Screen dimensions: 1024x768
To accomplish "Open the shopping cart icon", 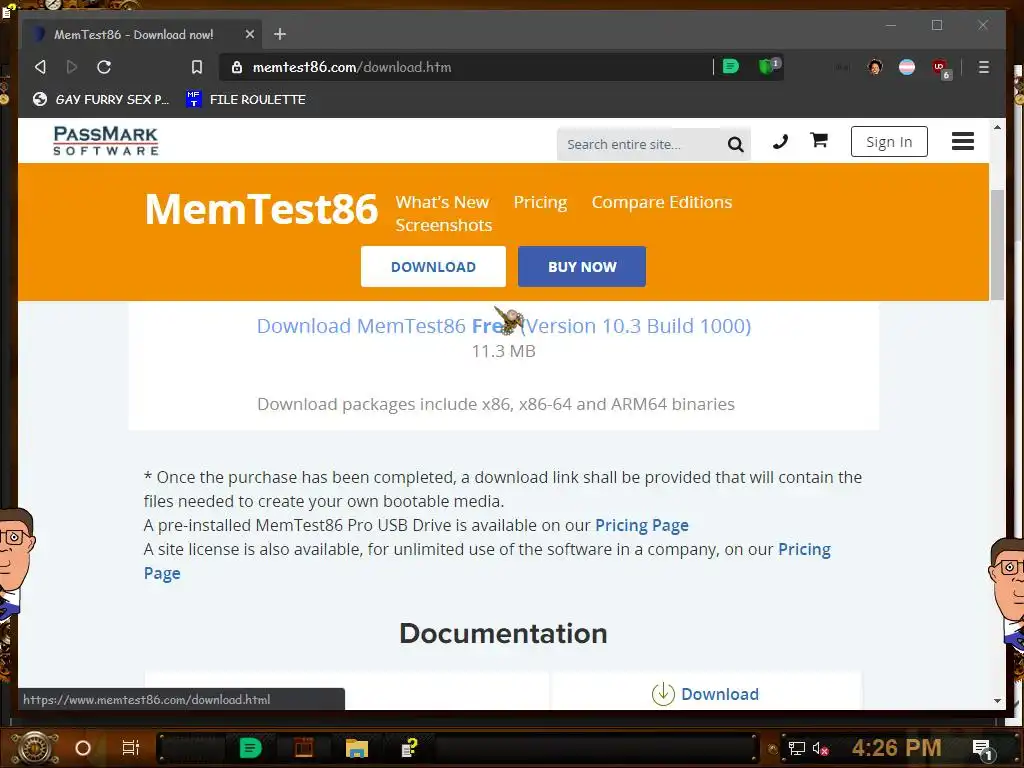I will tap(819, 140).
